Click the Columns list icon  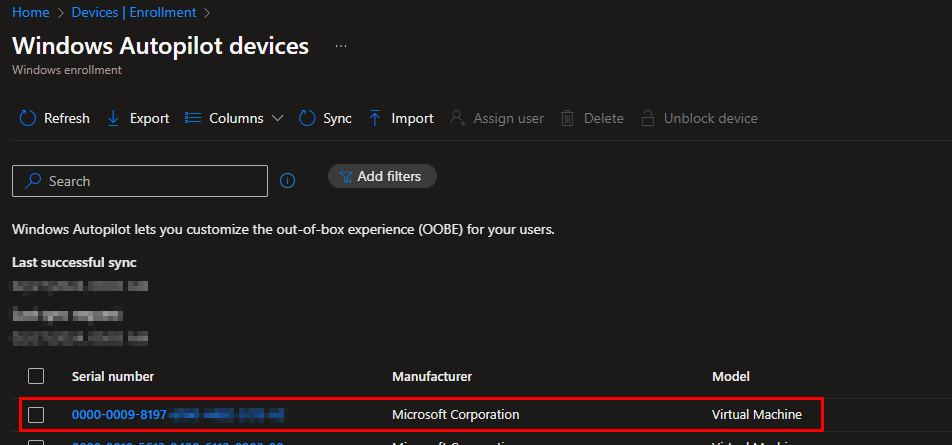pos(194,118)
